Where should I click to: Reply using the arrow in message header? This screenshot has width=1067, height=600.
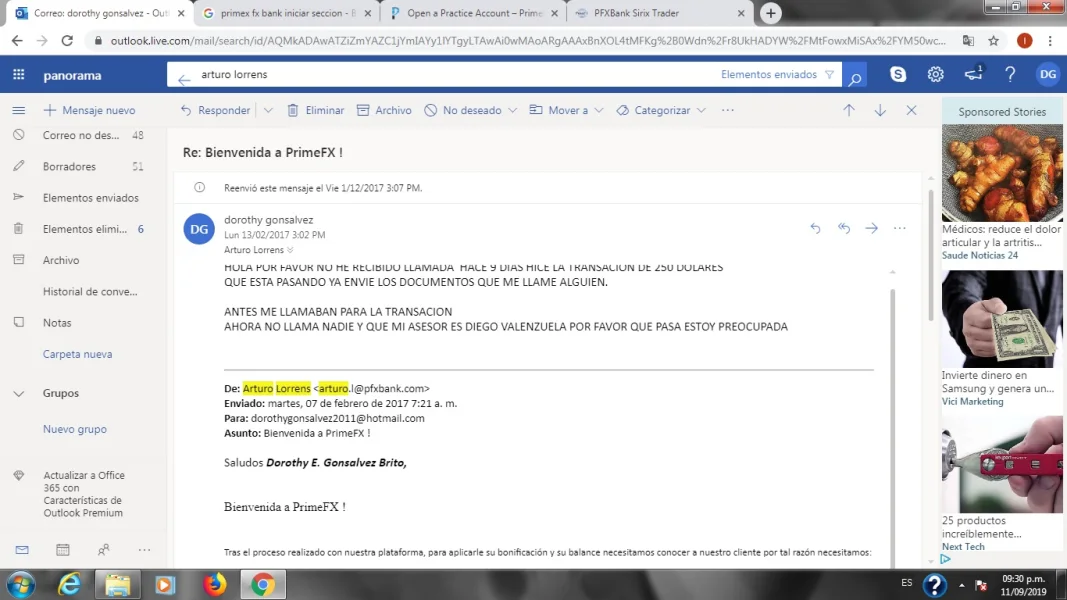[x=815, y=229]
